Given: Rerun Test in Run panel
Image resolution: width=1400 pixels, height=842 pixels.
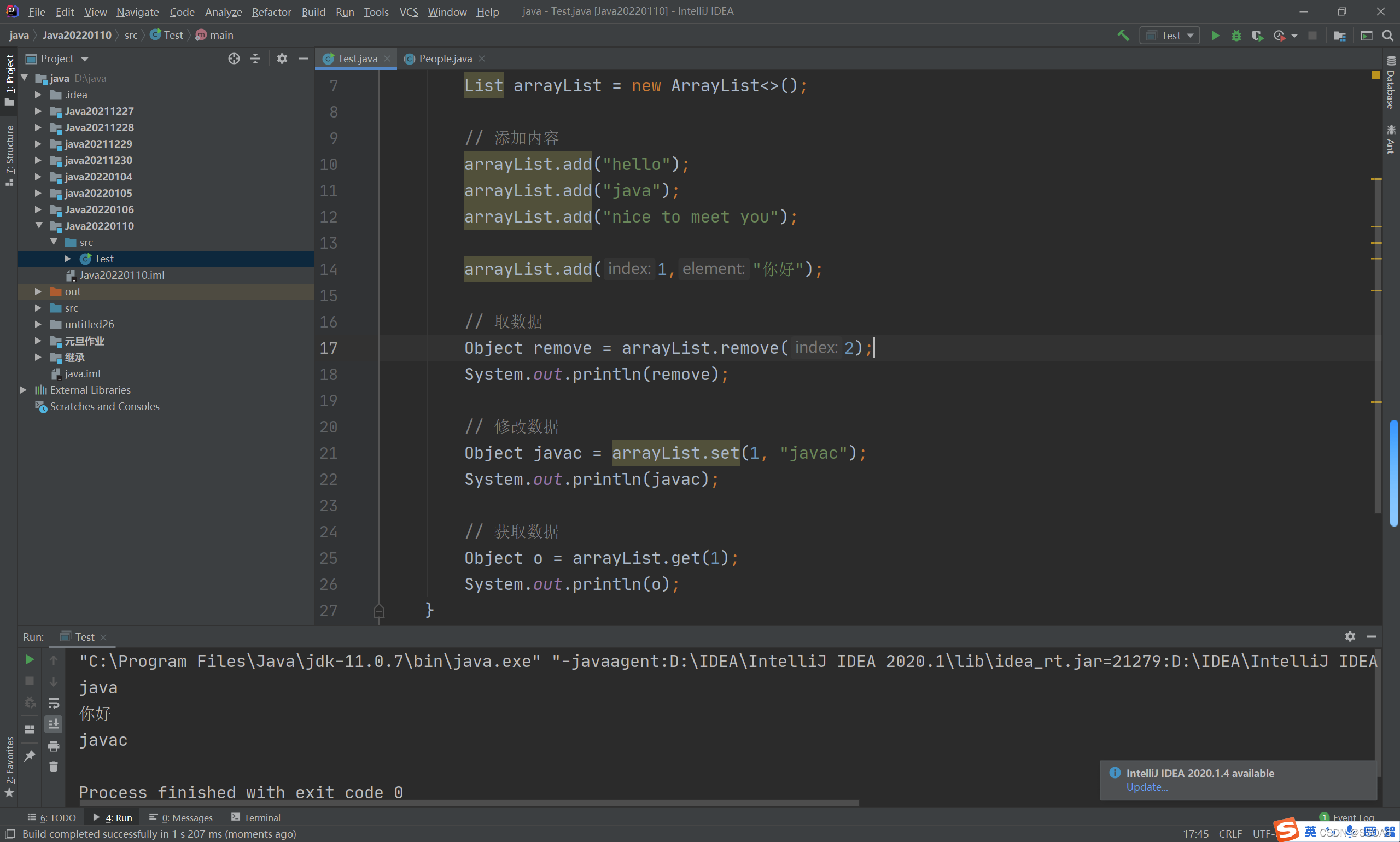Looking at the screenshot, I should [x=30, y=659].
